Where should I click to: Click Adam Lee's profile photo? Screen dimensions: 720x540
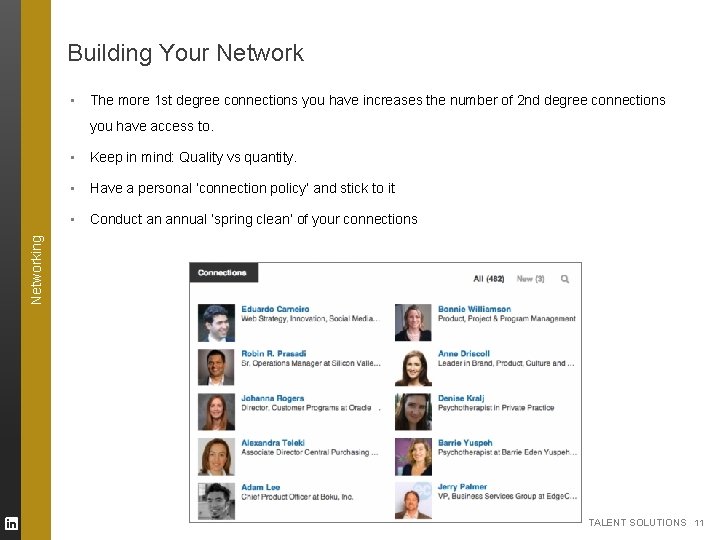coord(216,500)
